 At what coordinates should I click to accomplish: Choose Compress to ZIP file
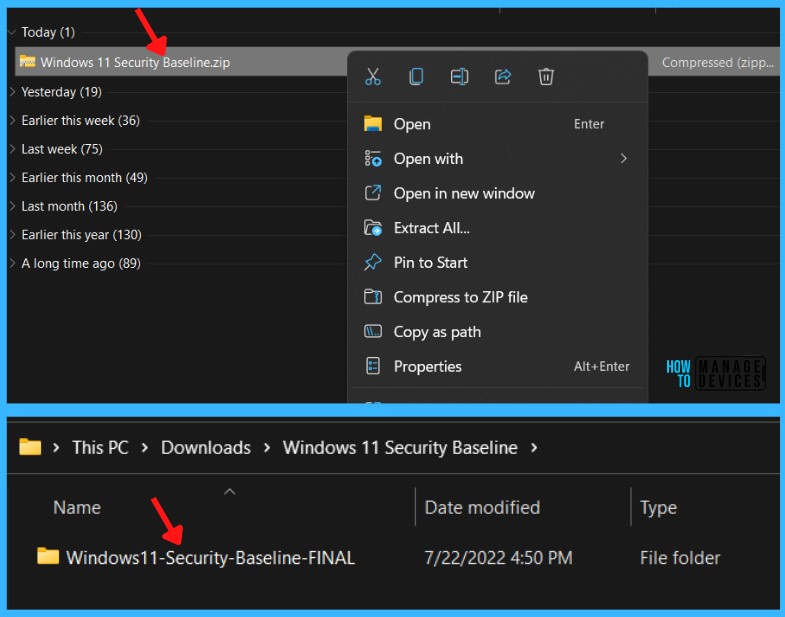tap(498, 297)
